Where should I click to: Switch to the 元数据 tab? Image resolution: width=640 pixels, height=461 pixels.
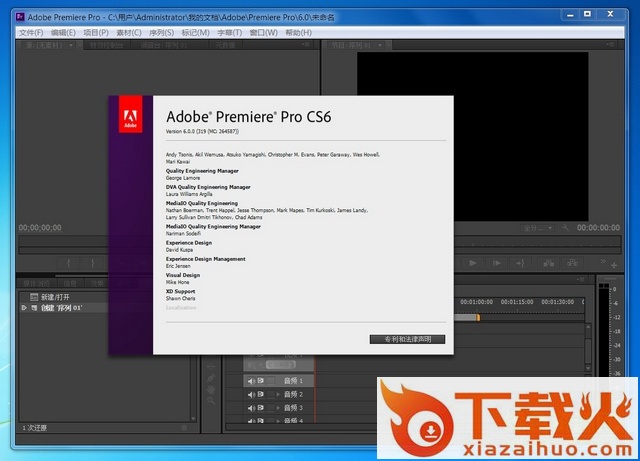coord(226,45)
